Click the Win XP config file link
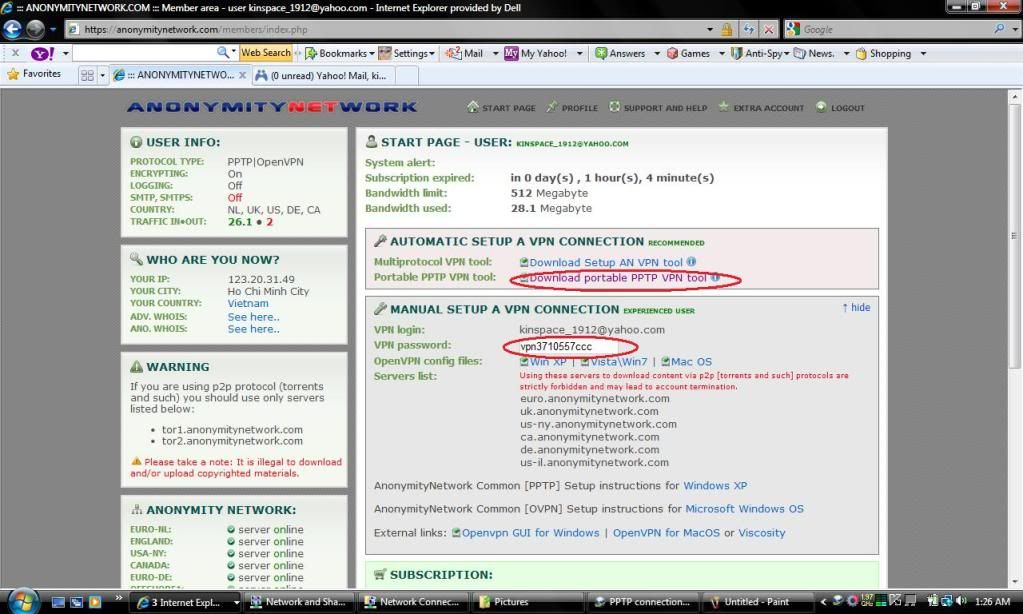The height and width of the screenshot is (614, 1023). pyautogui.click(x=548, y=361)
